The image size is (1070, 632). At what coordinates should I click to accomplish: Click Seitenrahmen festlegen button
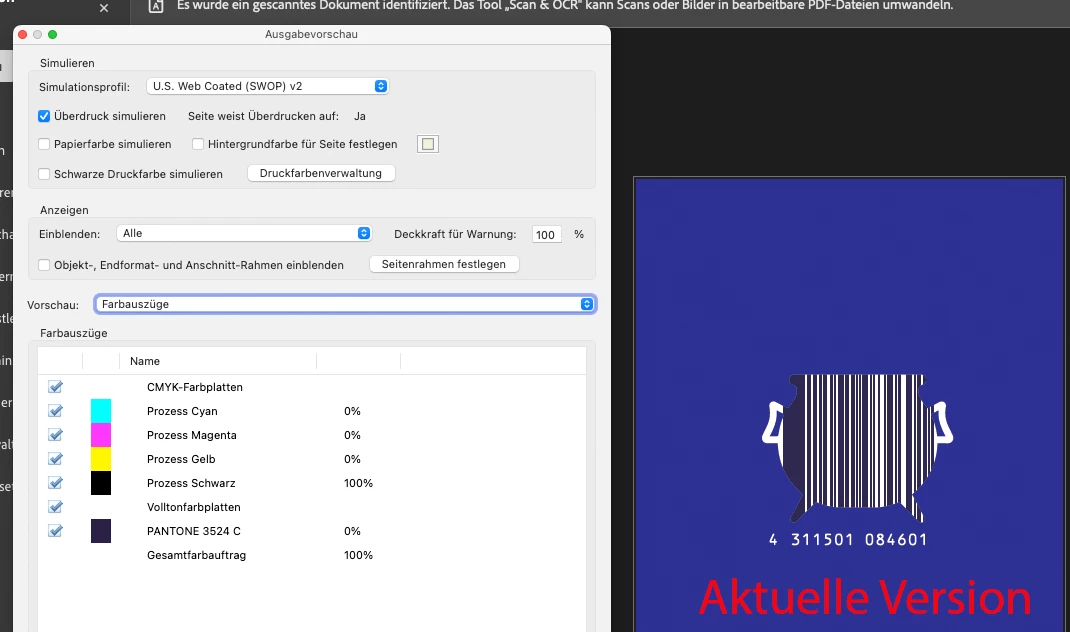pyautogui.click(x=444, y=264)
